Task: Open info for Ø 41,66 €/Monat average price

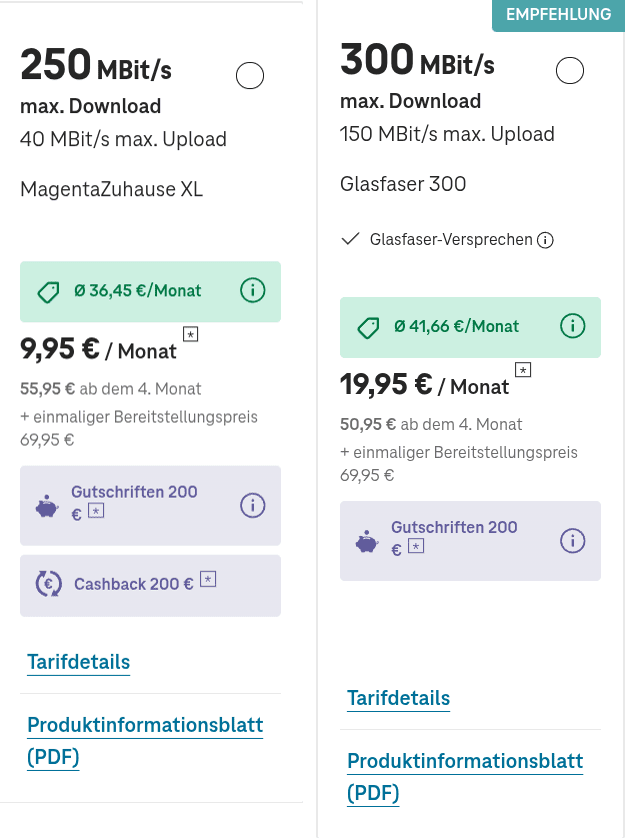Action: (572, 326)
